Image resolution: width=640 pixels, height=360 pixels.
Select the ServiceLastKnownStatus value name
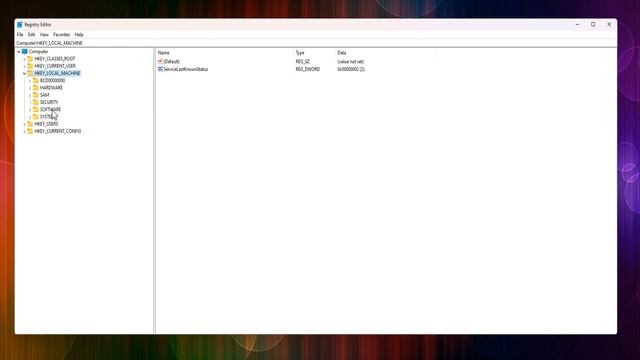pos(186,69)
